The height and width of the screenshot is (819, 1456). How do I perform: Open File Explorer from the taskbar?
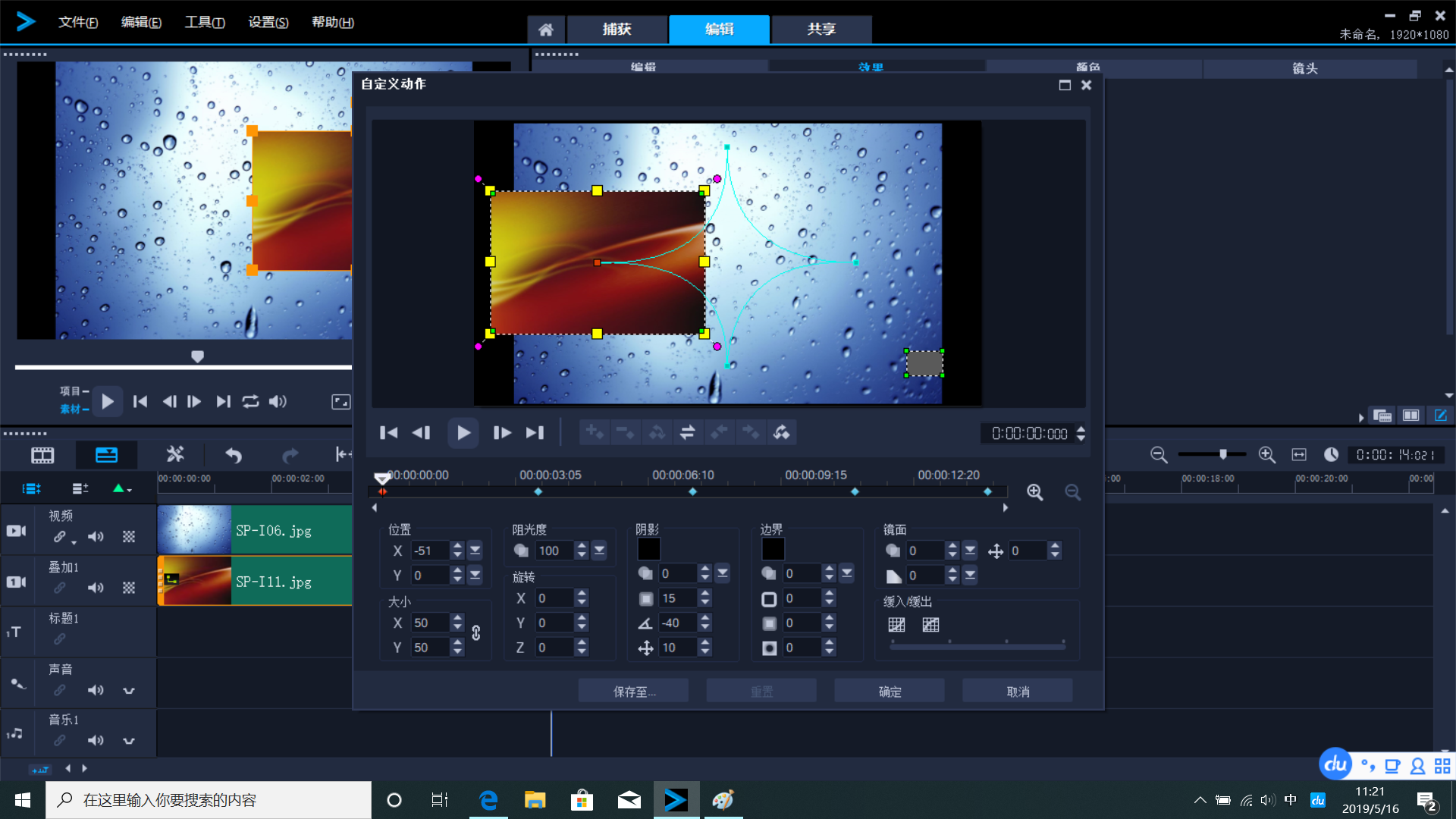point(535,800)
